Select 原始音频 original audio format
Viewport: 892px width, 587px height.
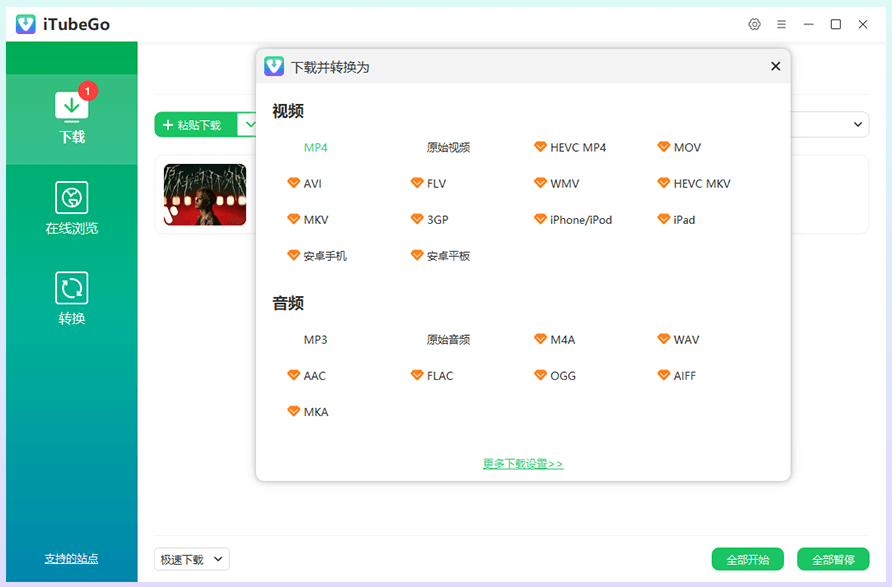click(448, 340)
